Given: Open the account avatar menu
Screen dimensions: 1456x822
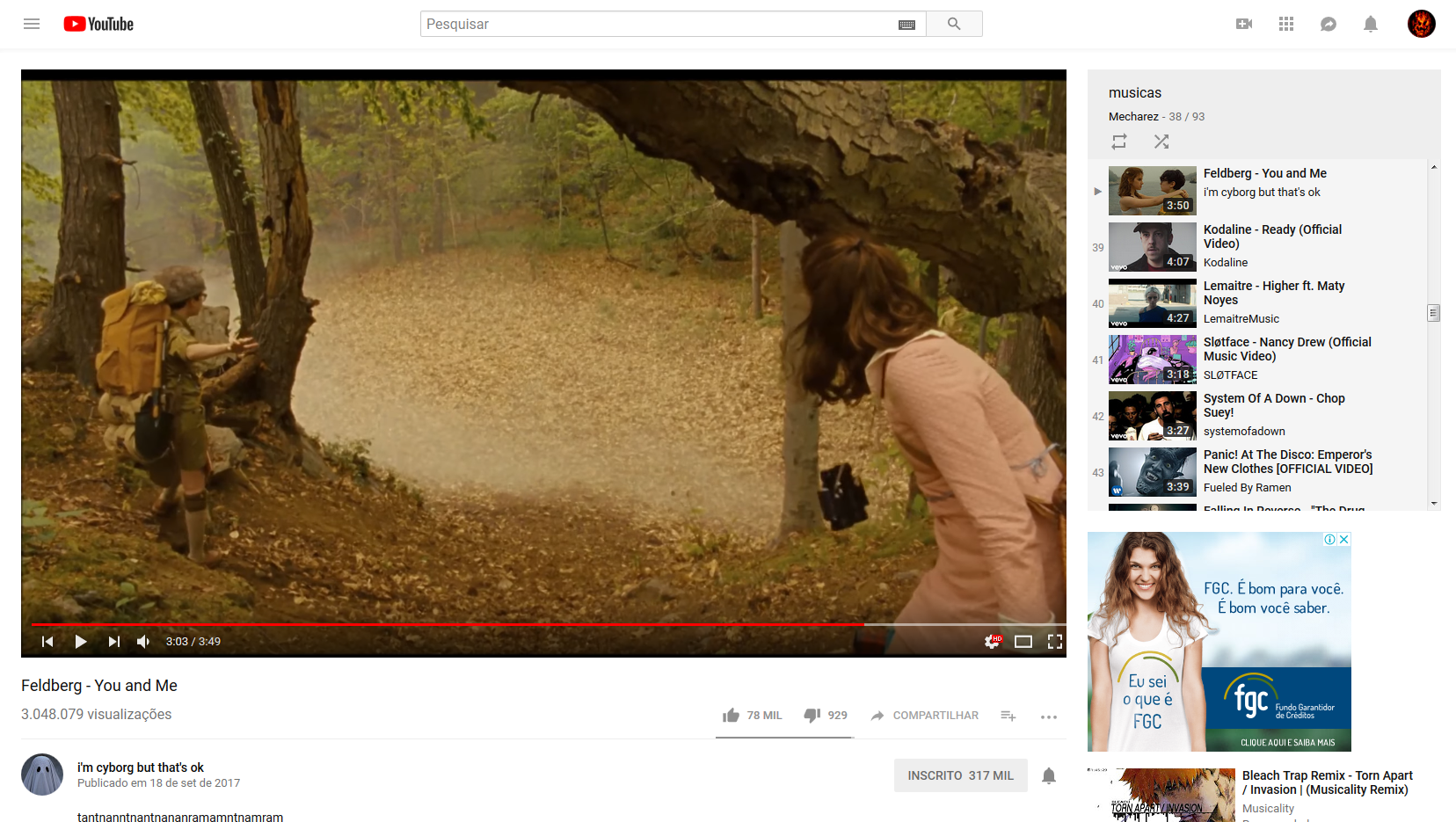Looking at the screenshot, I should click(x=1422, y=24).
